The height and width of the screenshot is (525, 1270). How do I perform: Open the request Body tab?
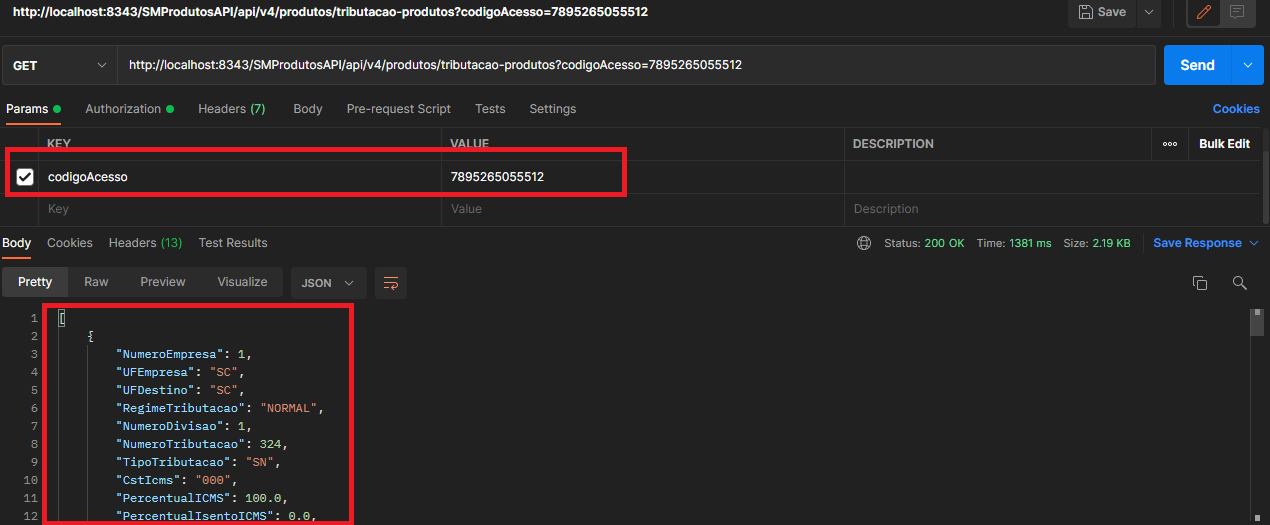307,109
